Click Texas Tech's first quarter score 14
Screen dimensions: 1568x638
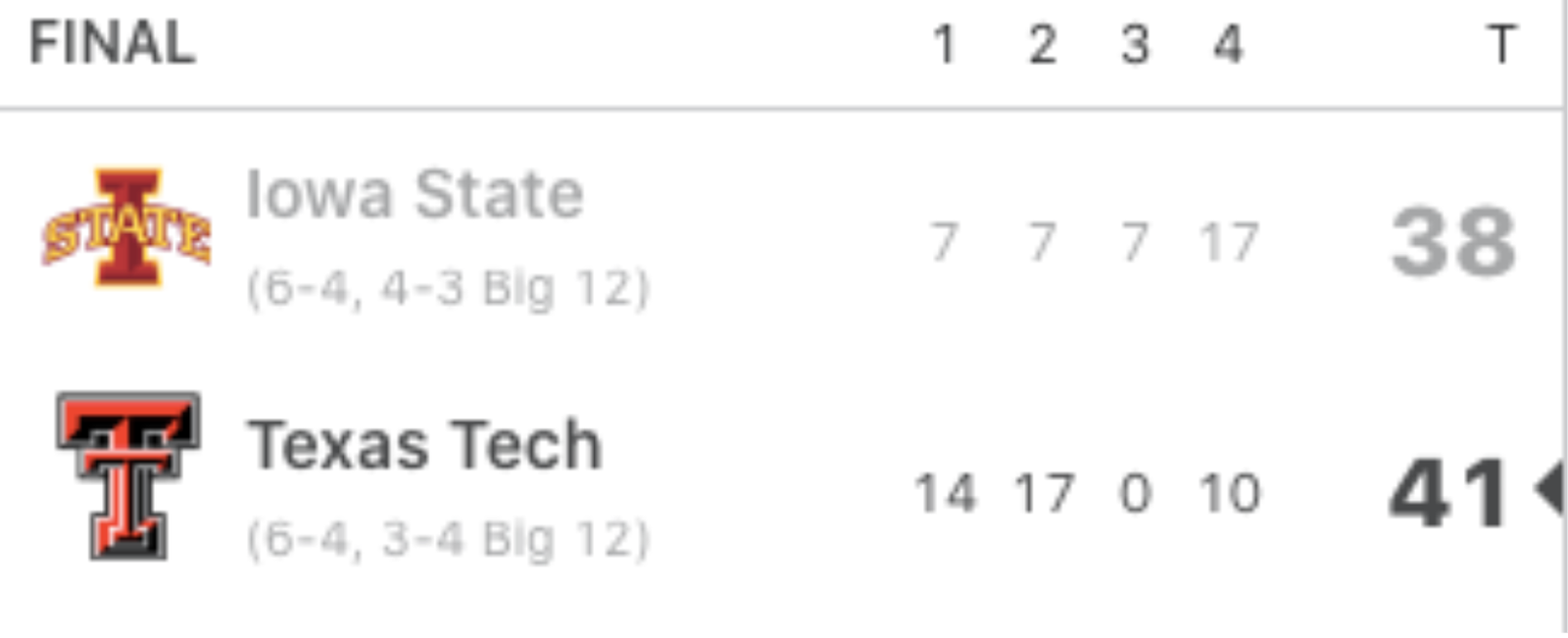(x=946, y=493)
